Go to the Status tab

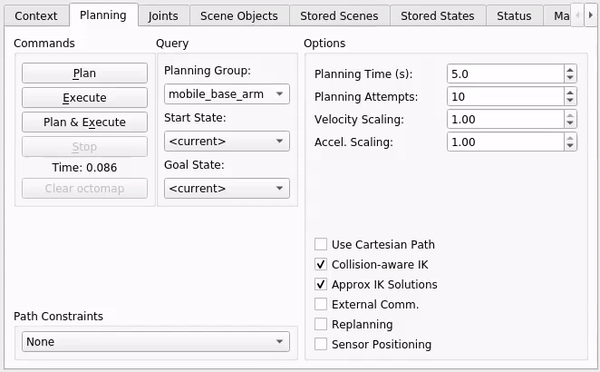pyautogui.click(x=514, y=16)
